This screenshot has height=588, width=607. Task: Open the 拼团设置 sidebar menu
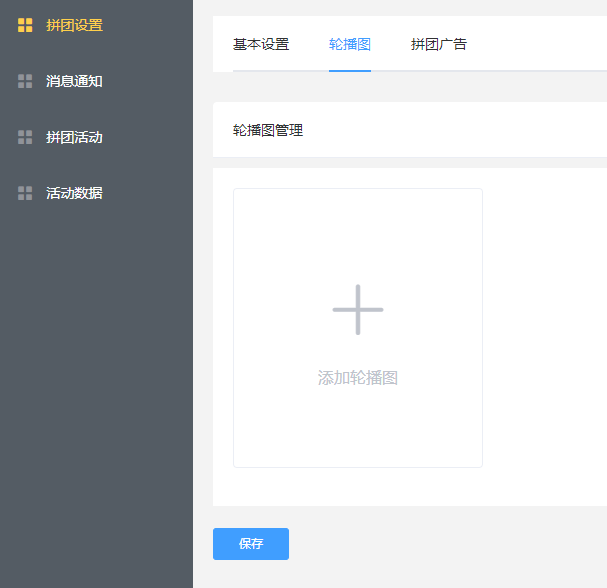tap(74, 25)
